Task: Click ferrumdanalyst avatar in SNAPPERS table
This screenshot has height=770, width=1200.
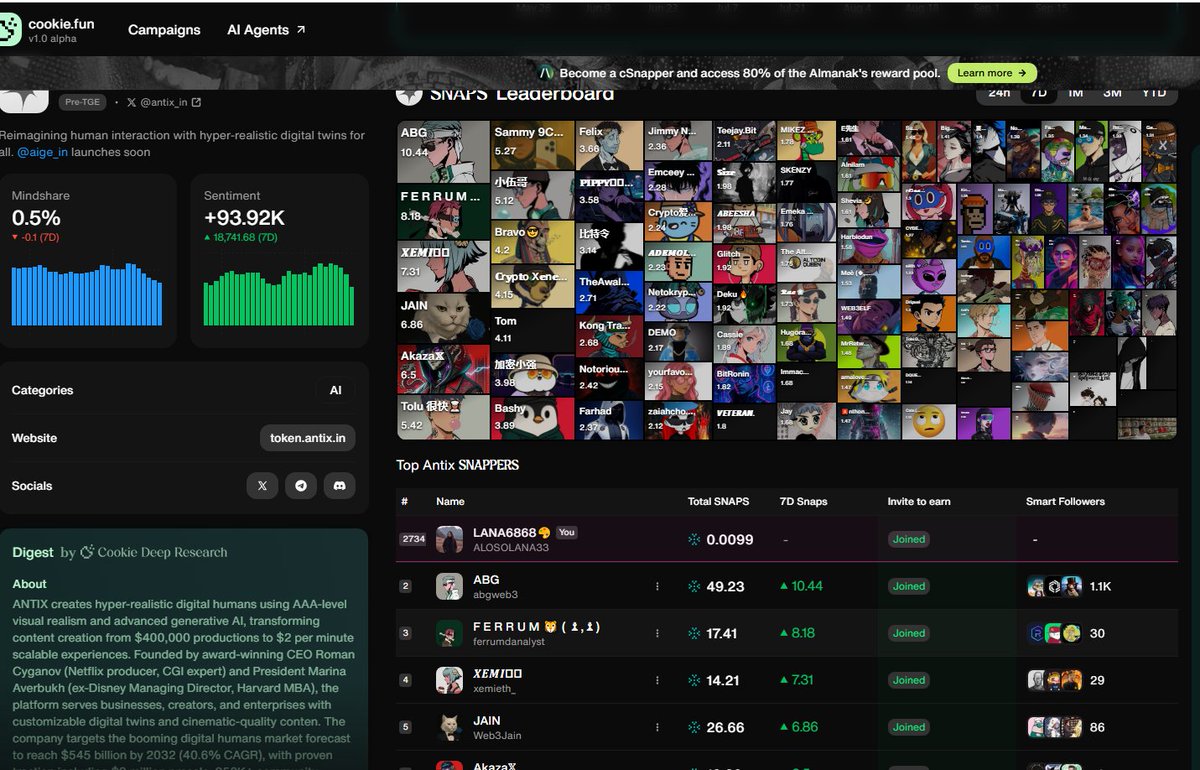Action: click(449, 633)
